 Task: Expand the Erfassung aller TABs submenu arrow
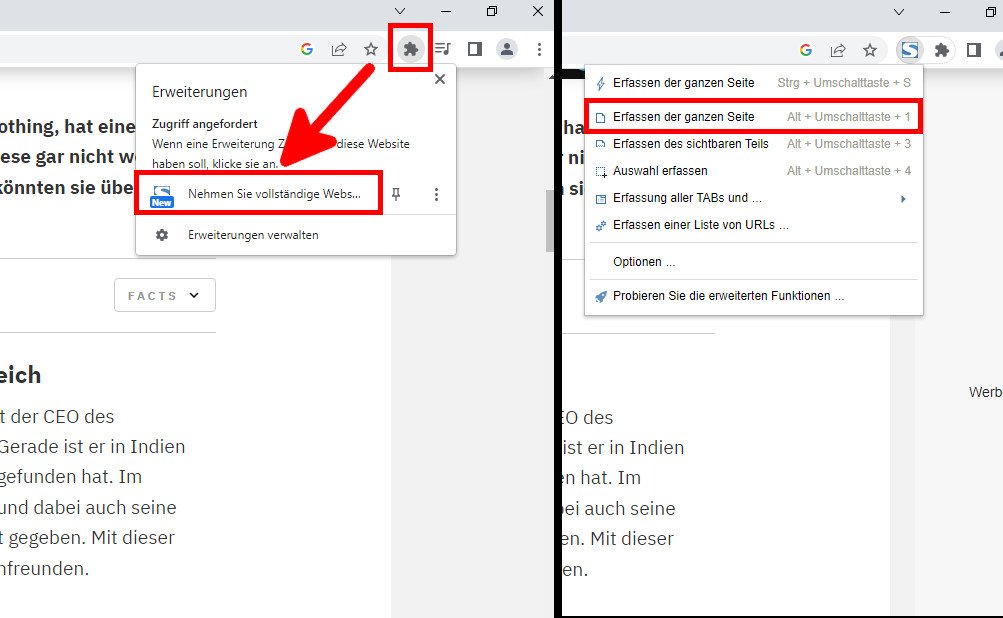(x=903, y=198)
